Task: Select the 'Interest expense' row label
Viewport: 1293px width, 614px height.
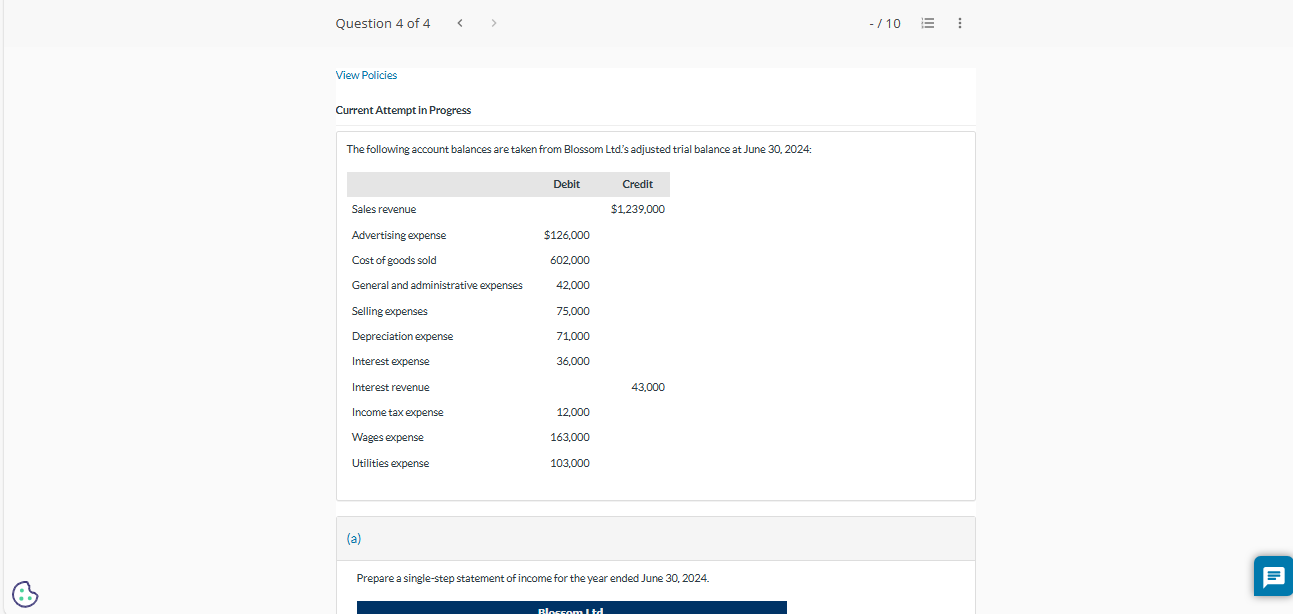Action: tap(391, 361)
